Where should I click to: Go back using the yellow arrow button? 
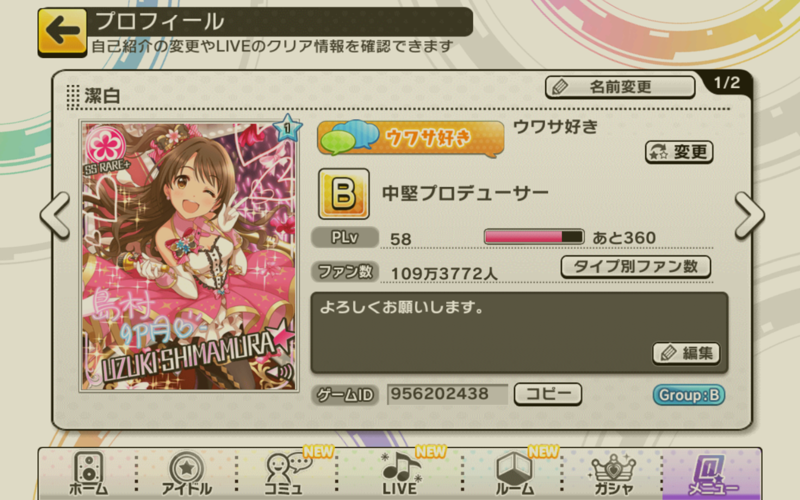(62, 32)
